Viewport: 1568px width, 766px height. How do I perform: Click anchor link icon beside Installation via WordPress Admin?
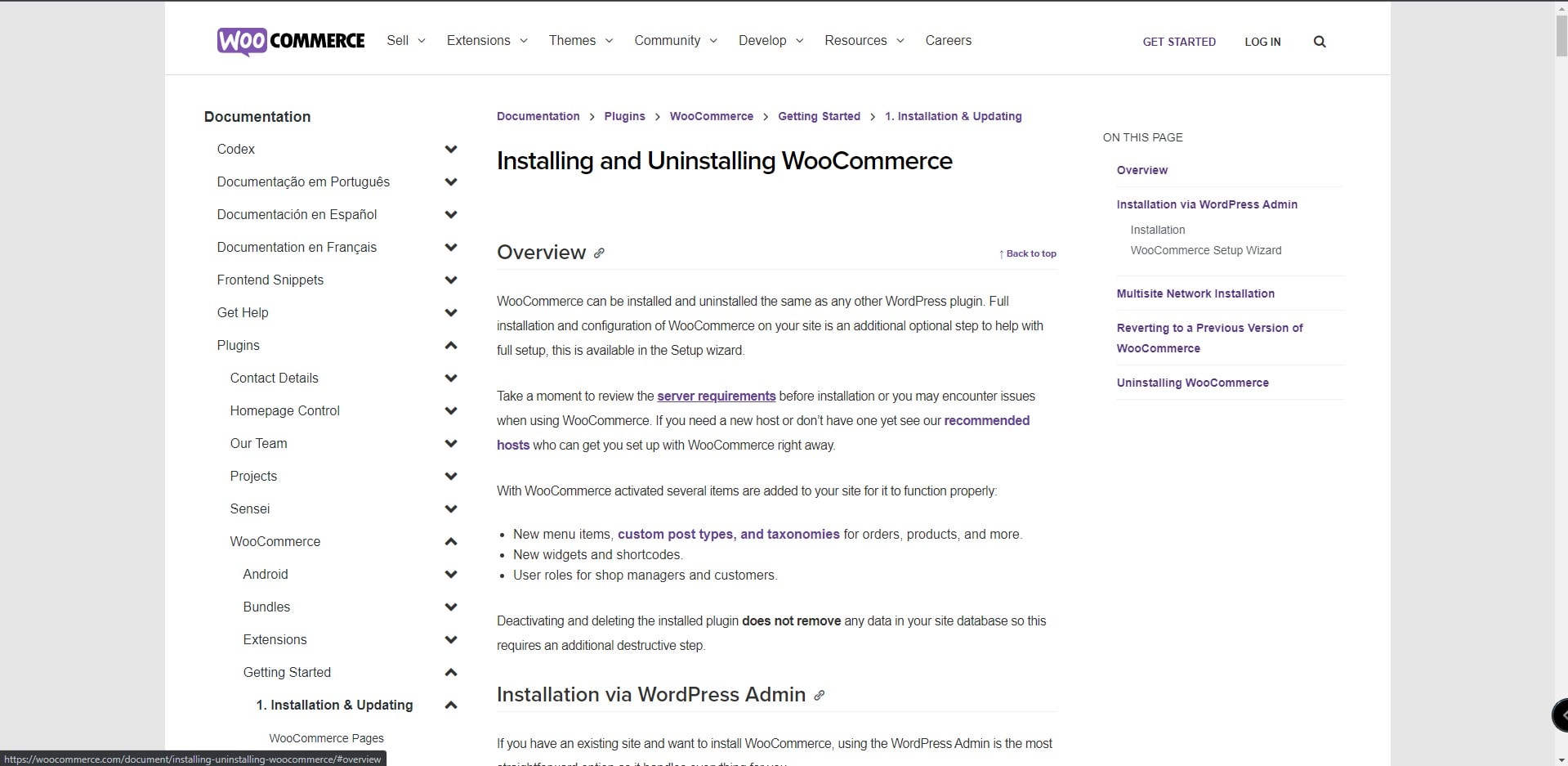point(819,696)
